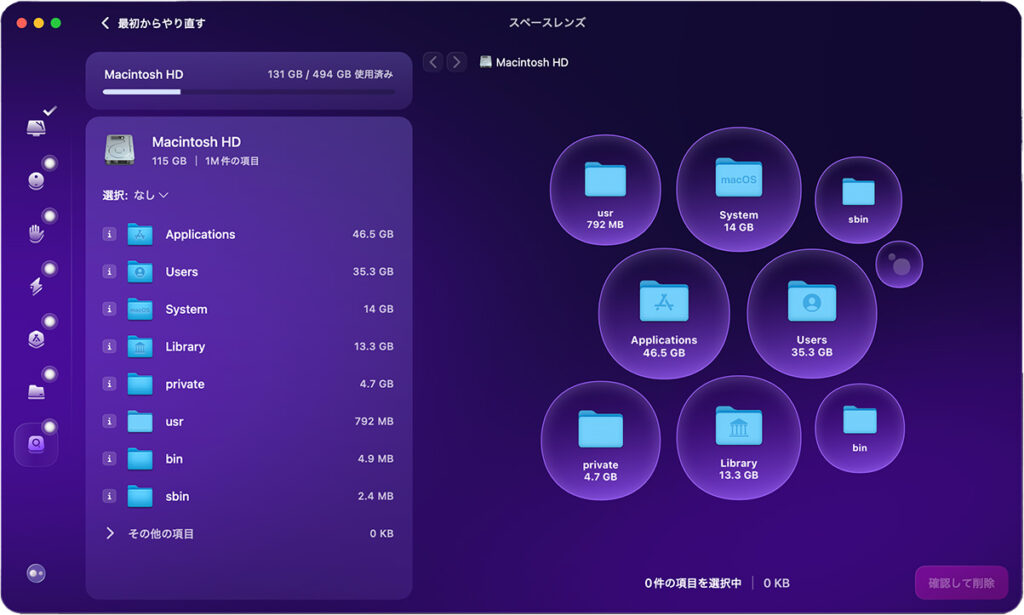This screenshot has height=615, width=1024.
Task: Open the Library 13.3 GB bubble
Action: (739, 438)
